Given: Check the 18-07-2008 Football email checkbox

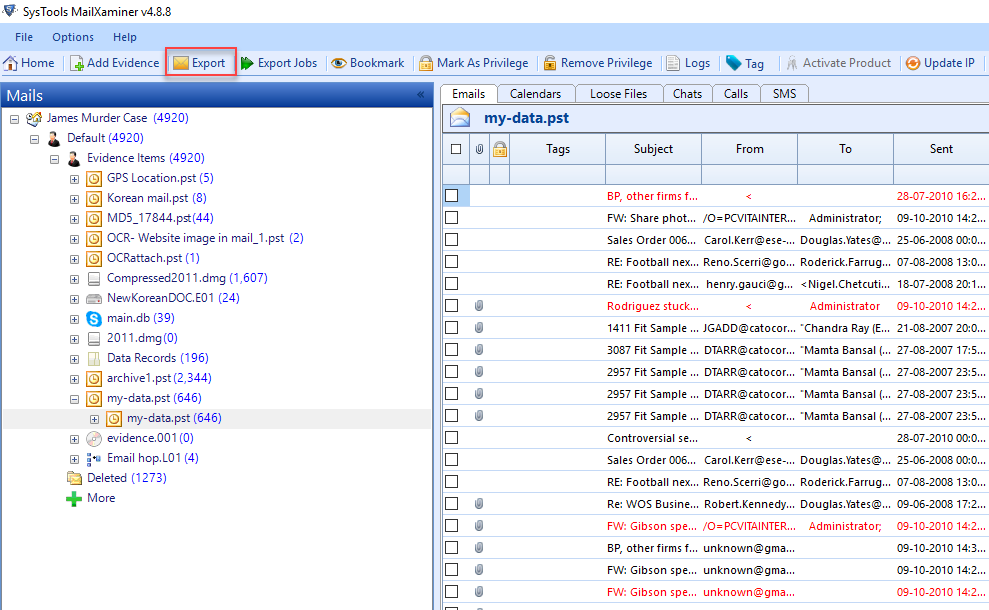Looking at the screenshot, I should [x=452, y=283].
